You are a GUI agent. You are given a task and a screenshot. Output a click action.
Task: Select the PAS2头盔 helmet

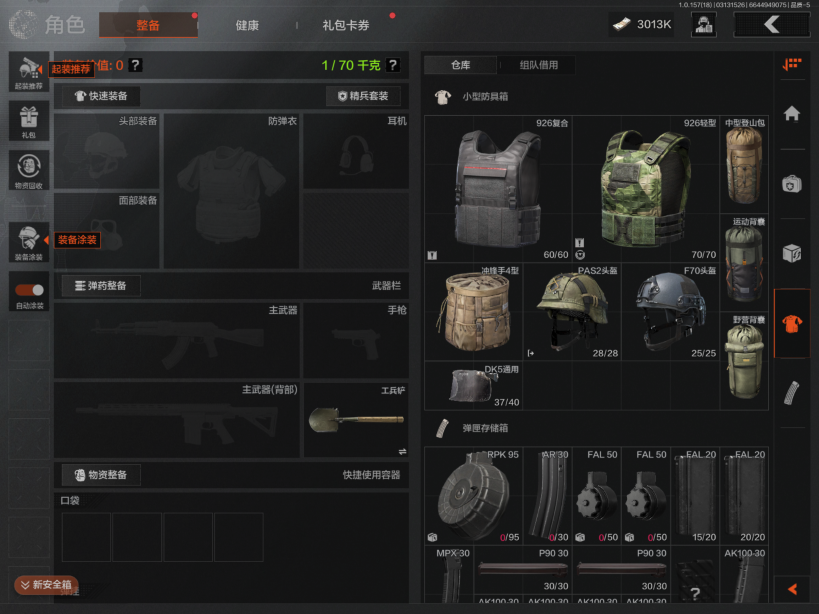(x=572, y=312)
